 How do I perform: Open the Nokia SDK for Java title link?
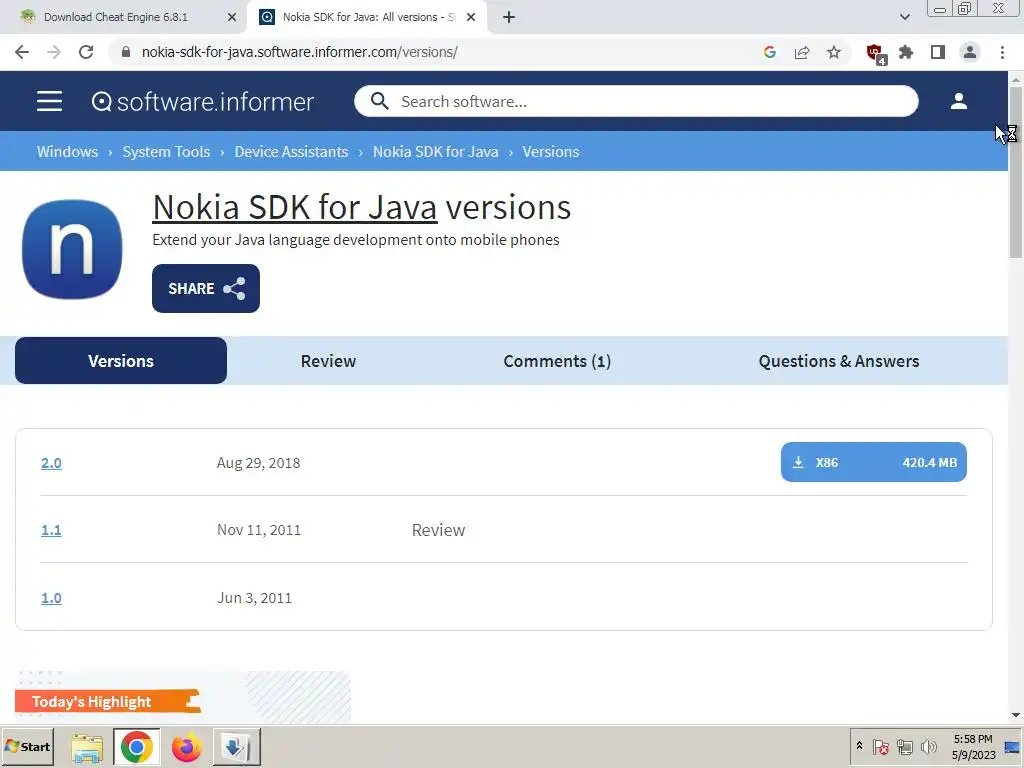point(295,207)
